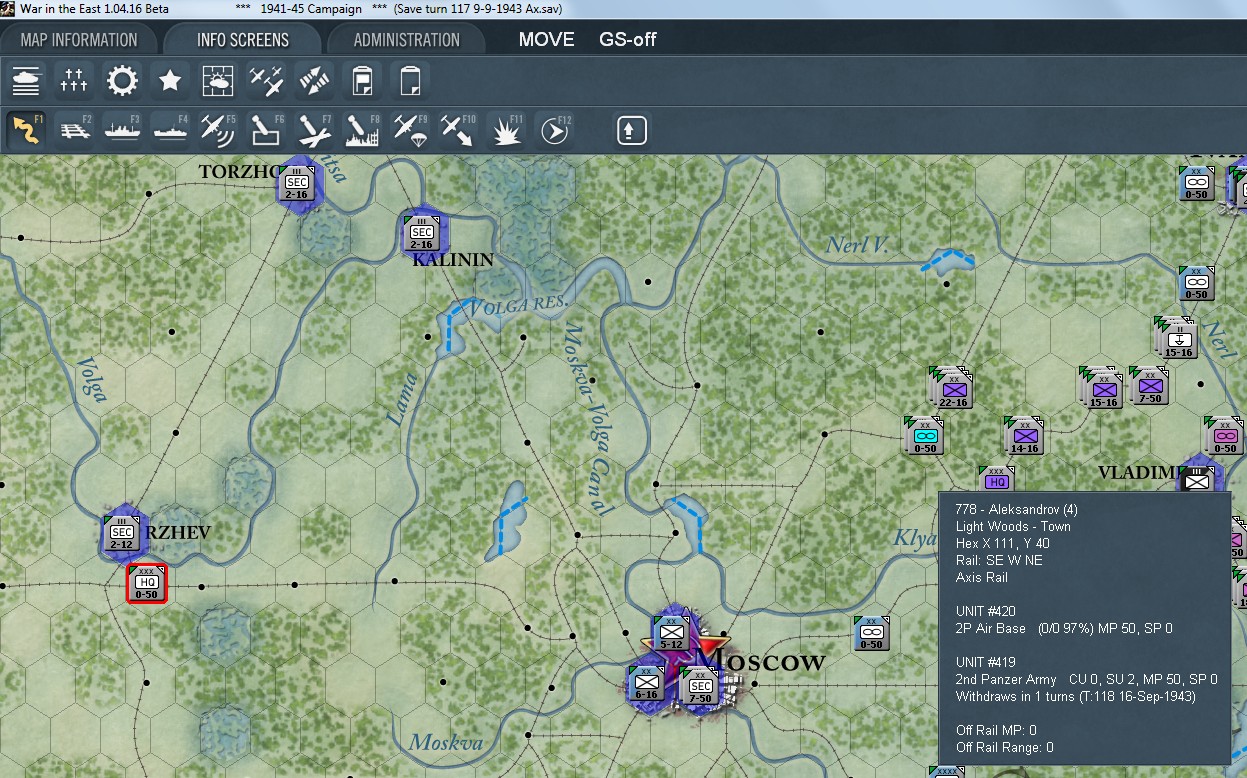Viewport: 1247px width, 778px height.
Task: Select the F11 explosion mode icon
Action: [x=507, y=130]
